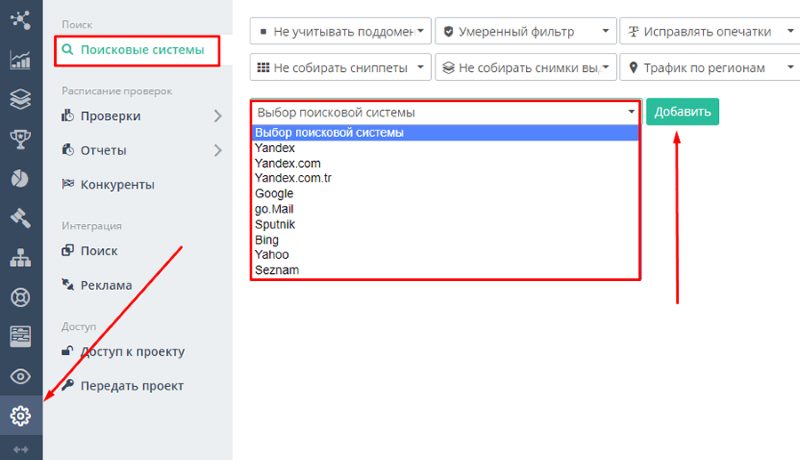Image resolution: width=800 pixels, height=460 pixels.
Task: Click the key icon of Передать проект
Action: pyautogui.click(x=67, y=385)
